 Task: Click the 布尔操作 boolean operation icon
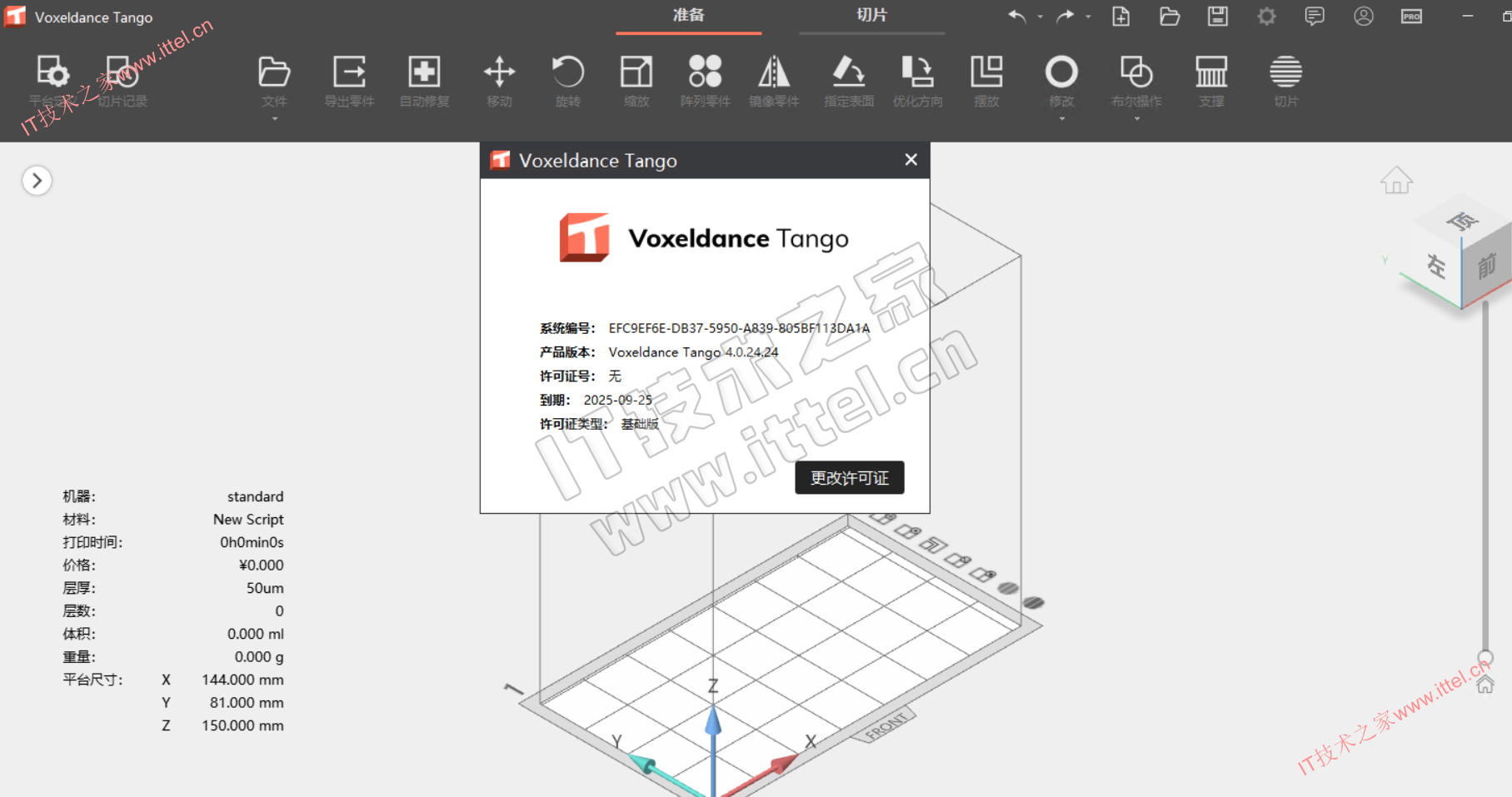[x=1136, y=72]
